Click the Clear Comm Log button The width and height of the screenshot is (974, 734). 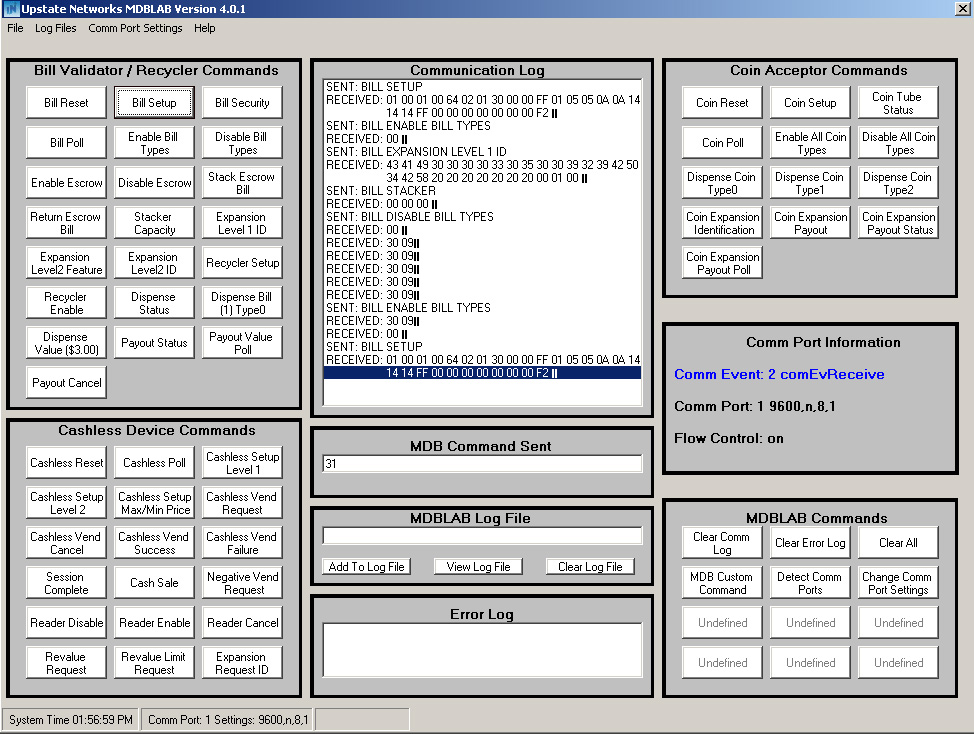(722, 543)
